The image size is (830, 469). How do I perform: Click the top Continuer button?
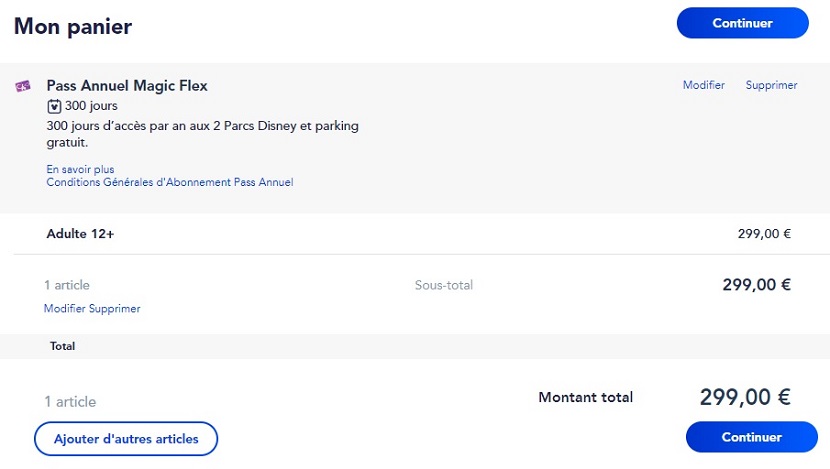pos(742,23)
